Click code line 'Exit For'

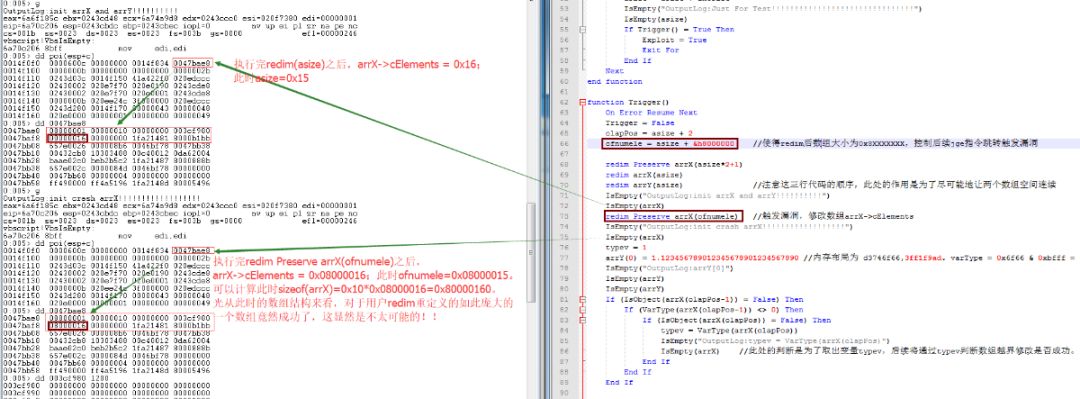(660, 50)
